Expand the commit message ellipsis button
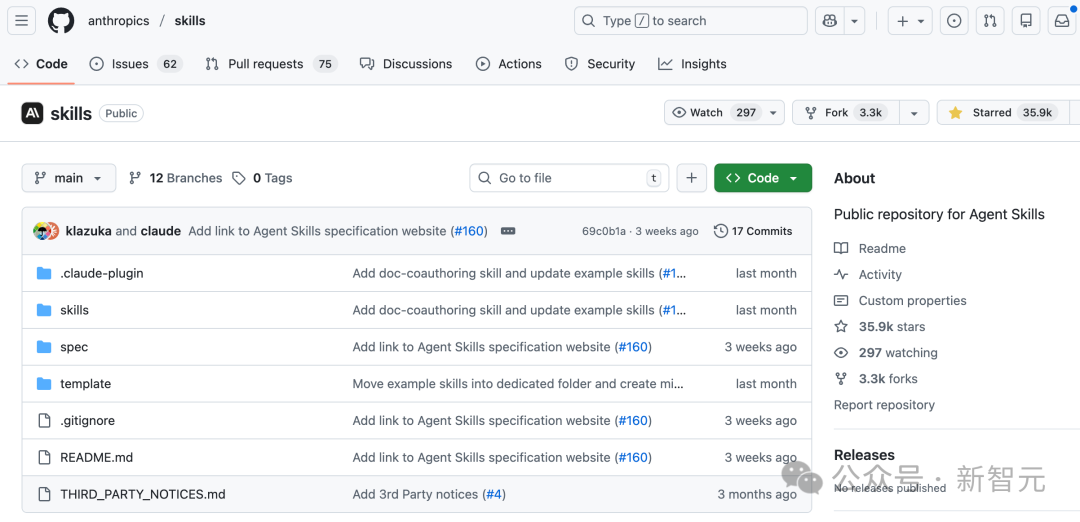Screen dimensions: 1080x522 pos(508,231)
